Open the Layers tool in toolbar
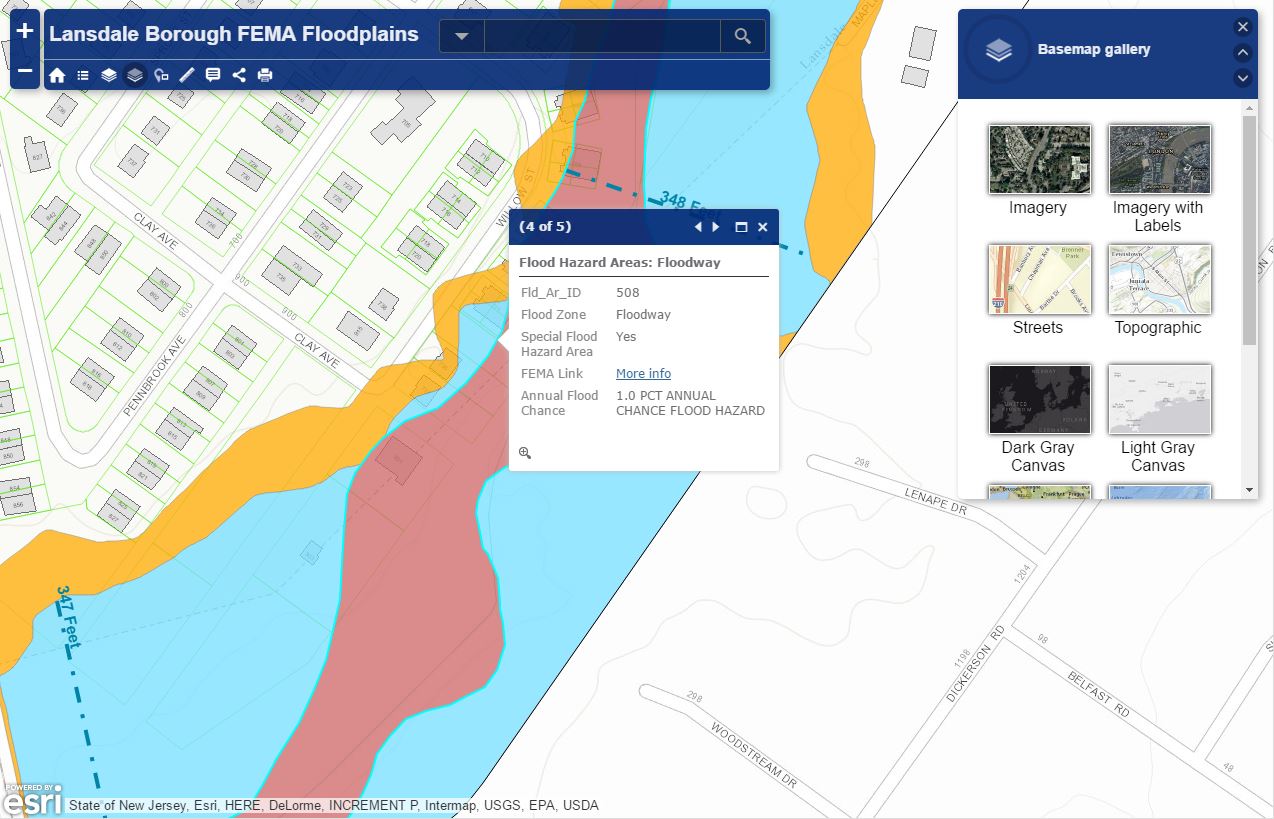1274x819 pixels. (x=109, y=75)
